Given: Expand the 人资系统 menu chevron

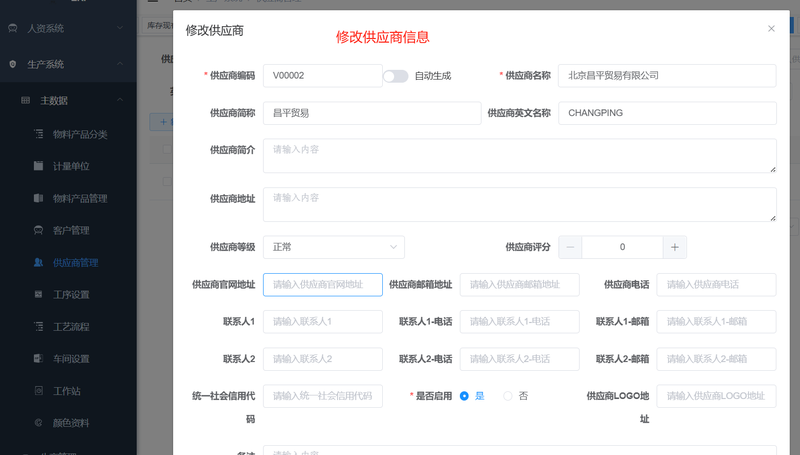Looking at the screenshot, I should [120, 28].
